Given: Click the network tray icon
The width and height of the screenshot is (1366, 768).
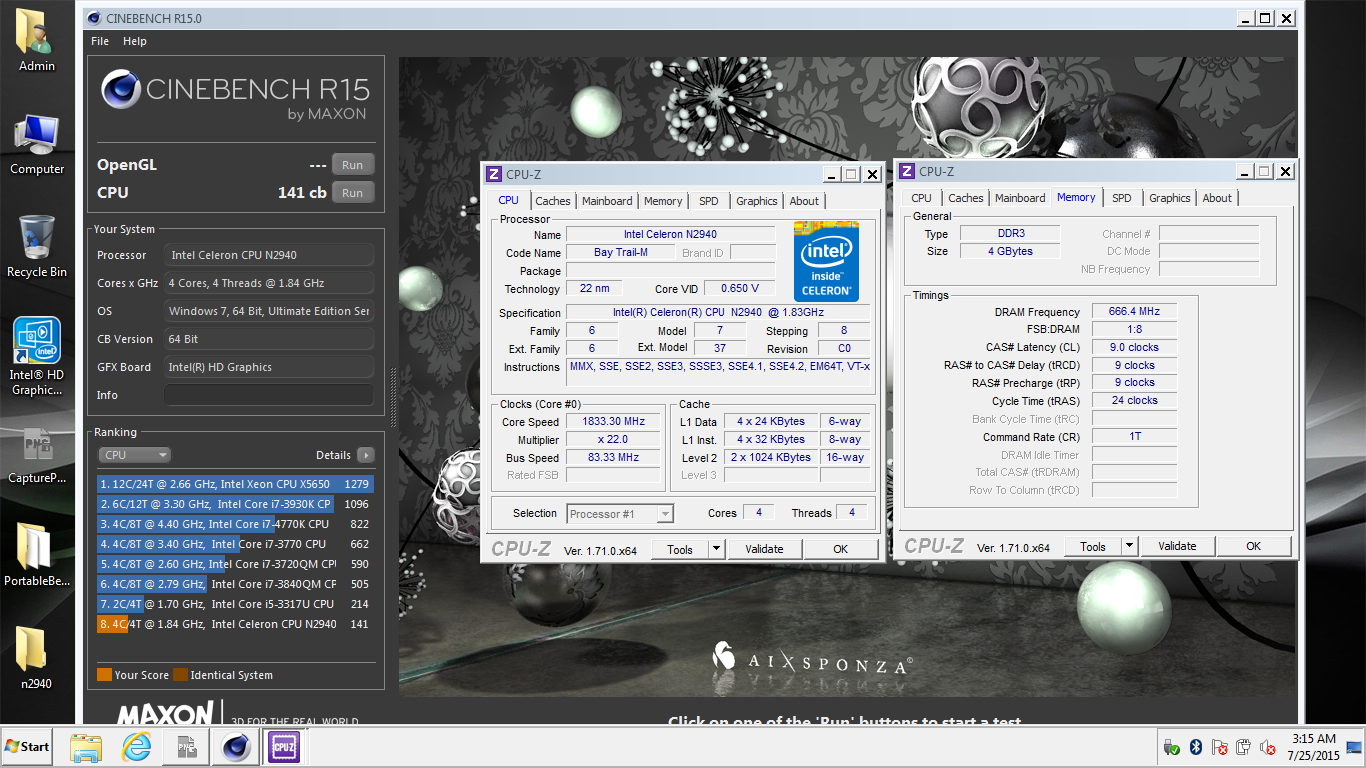Looking at the screenshot, I should 1243,747.
